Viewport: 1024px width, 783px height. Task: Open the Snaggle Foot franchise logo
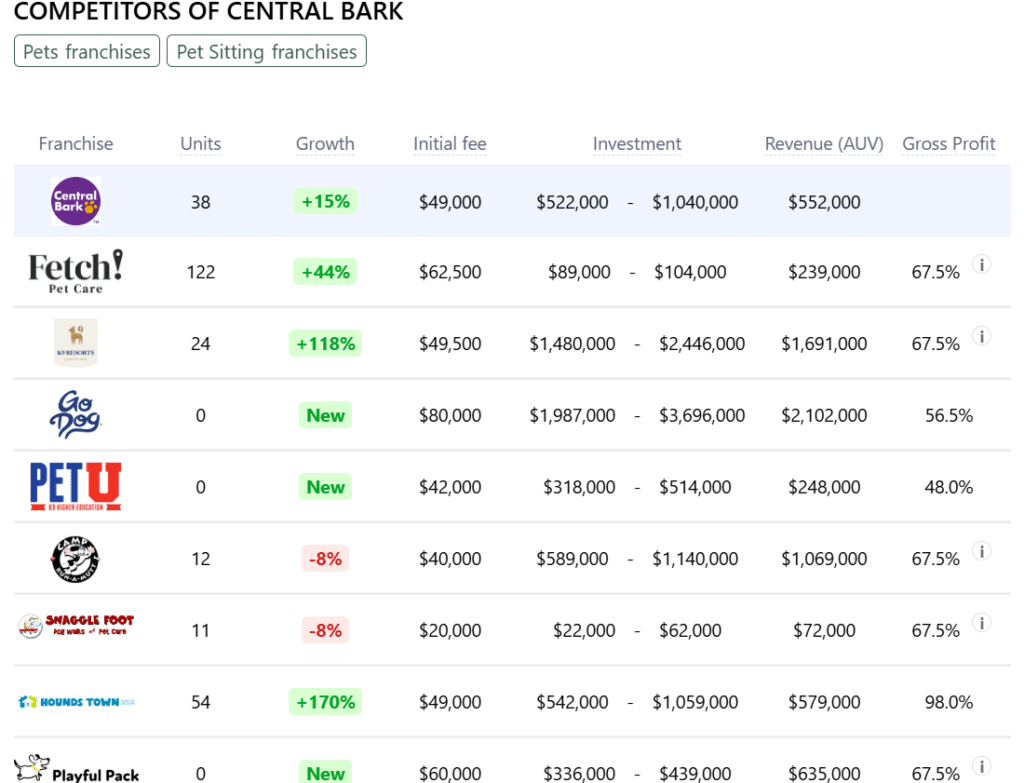(76, 626)
